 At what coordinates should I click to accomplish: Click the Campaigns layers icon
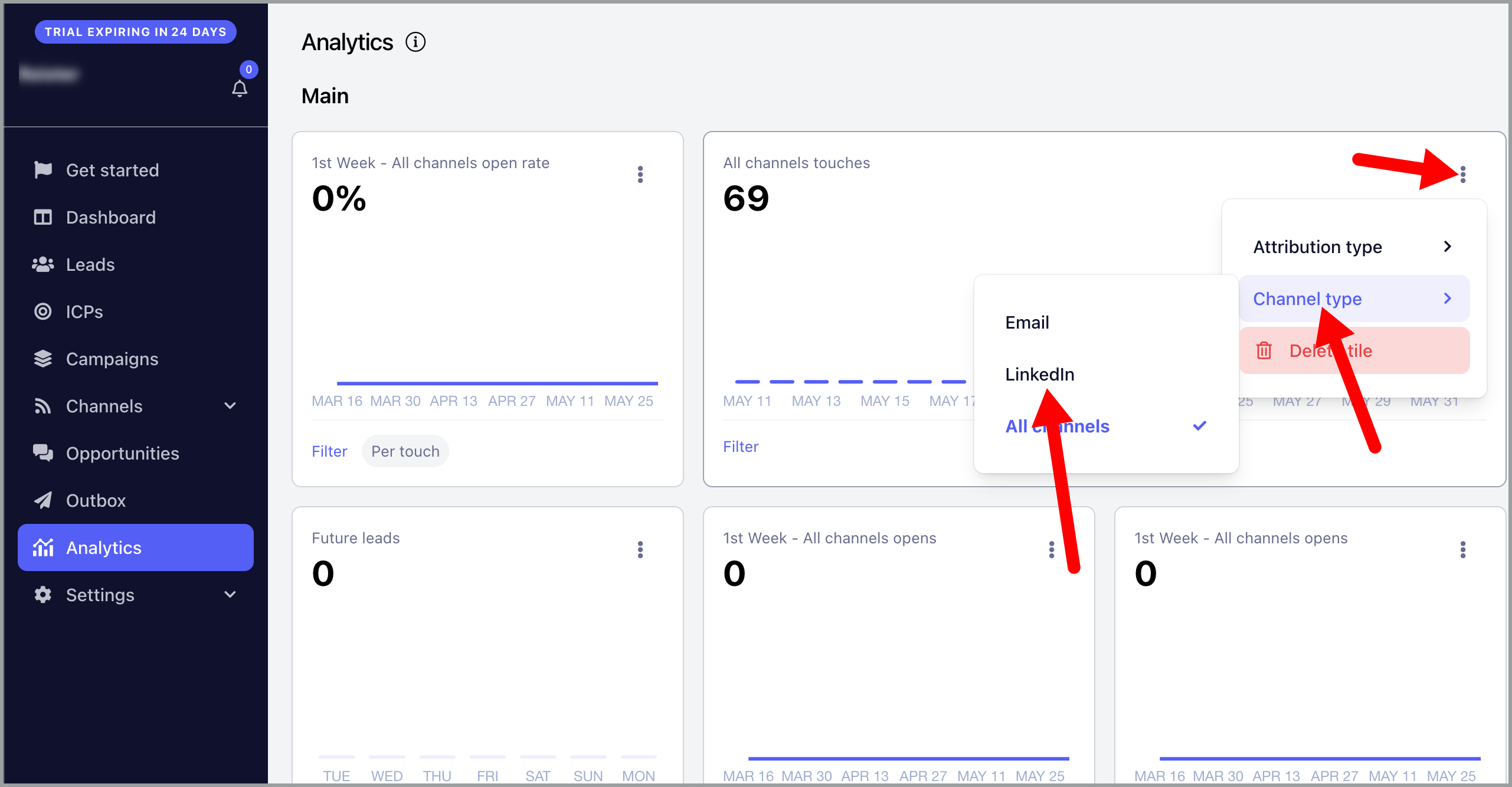coord(43,359)
